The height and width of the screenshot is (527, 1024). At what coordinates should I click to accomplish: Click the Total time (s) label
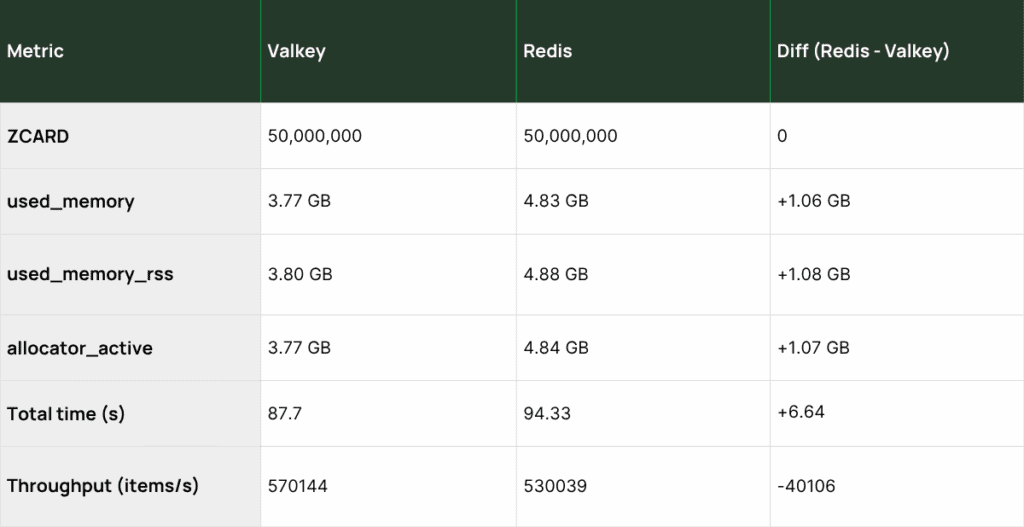click(66, 413)
